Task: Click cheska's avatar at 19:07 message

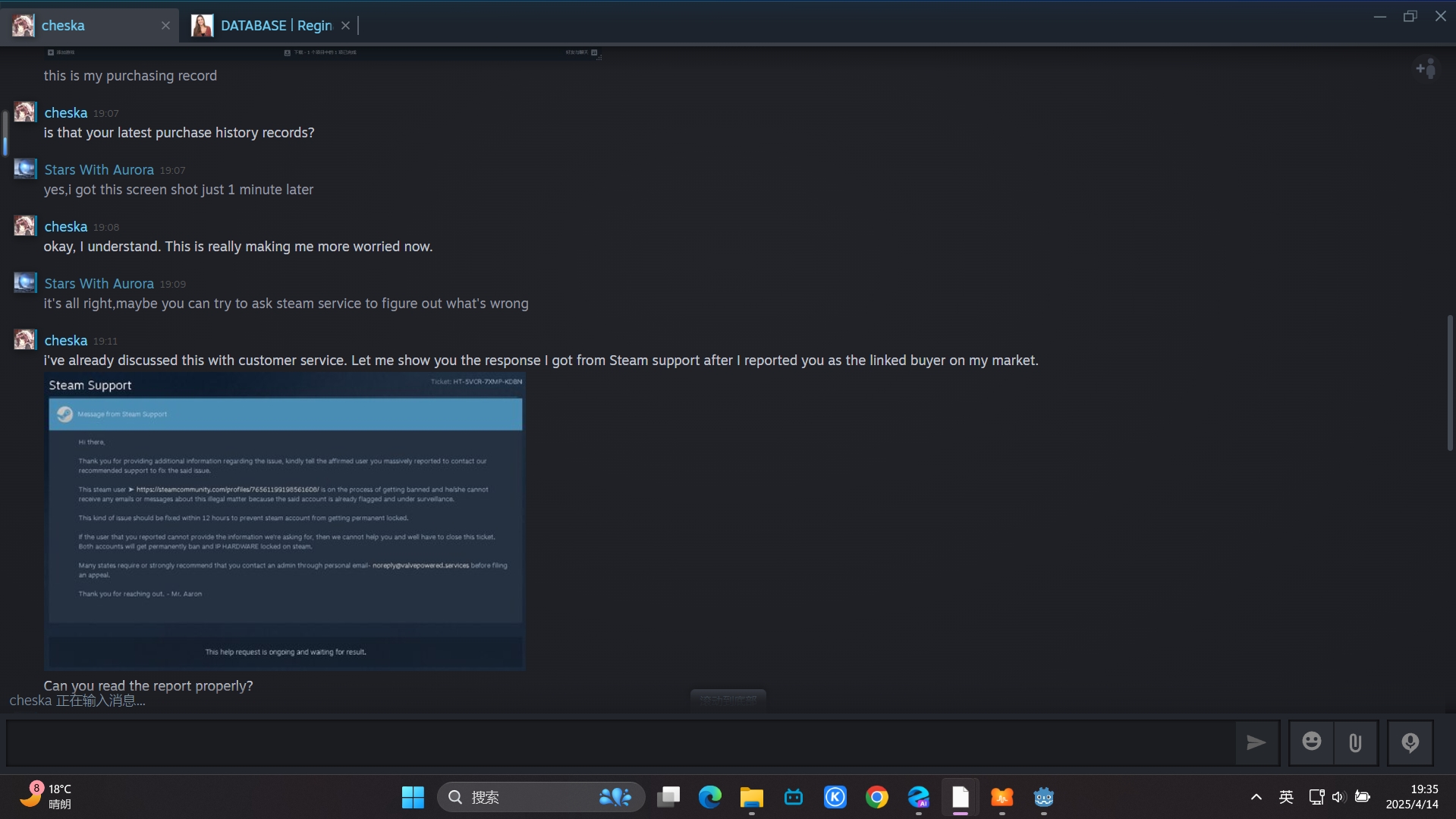Action: pos(25,112)
